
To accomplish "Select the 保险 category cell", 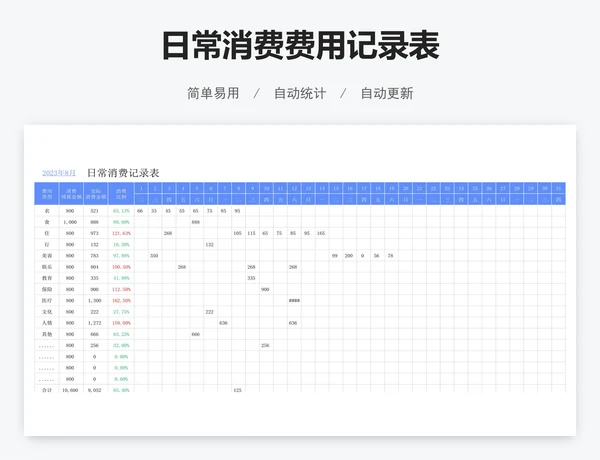I will (47, 289).
